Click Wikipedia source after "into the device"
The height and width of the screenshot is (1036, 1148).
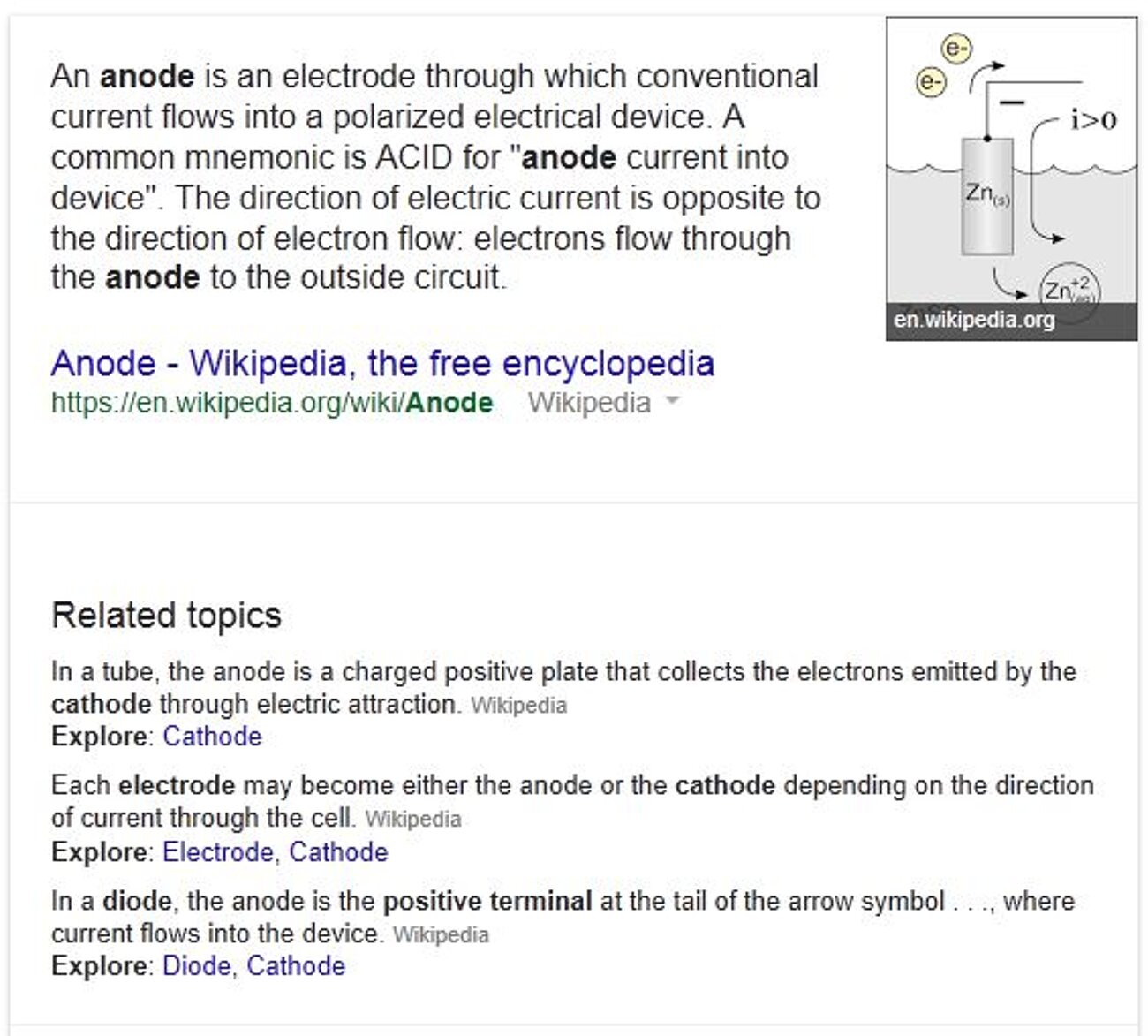(440, 934)
